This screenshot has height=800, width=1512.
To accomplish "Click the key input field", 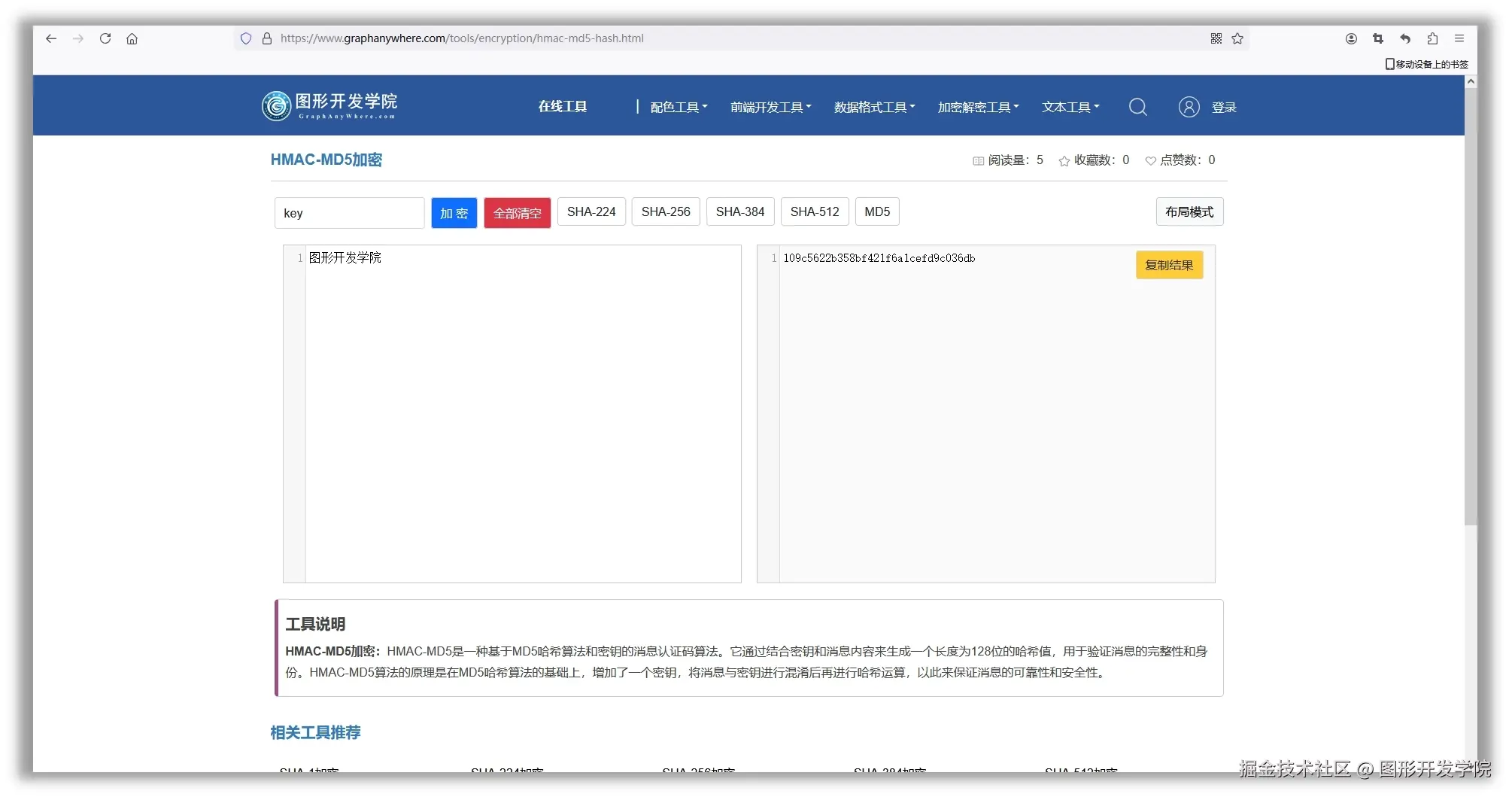I will [x=349, y=212].
